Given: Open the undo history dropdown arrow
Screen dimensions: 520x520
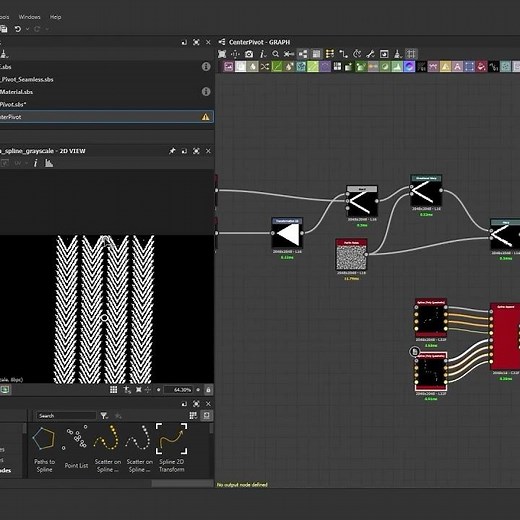Looking at the screenshot, I should point(28,29).
